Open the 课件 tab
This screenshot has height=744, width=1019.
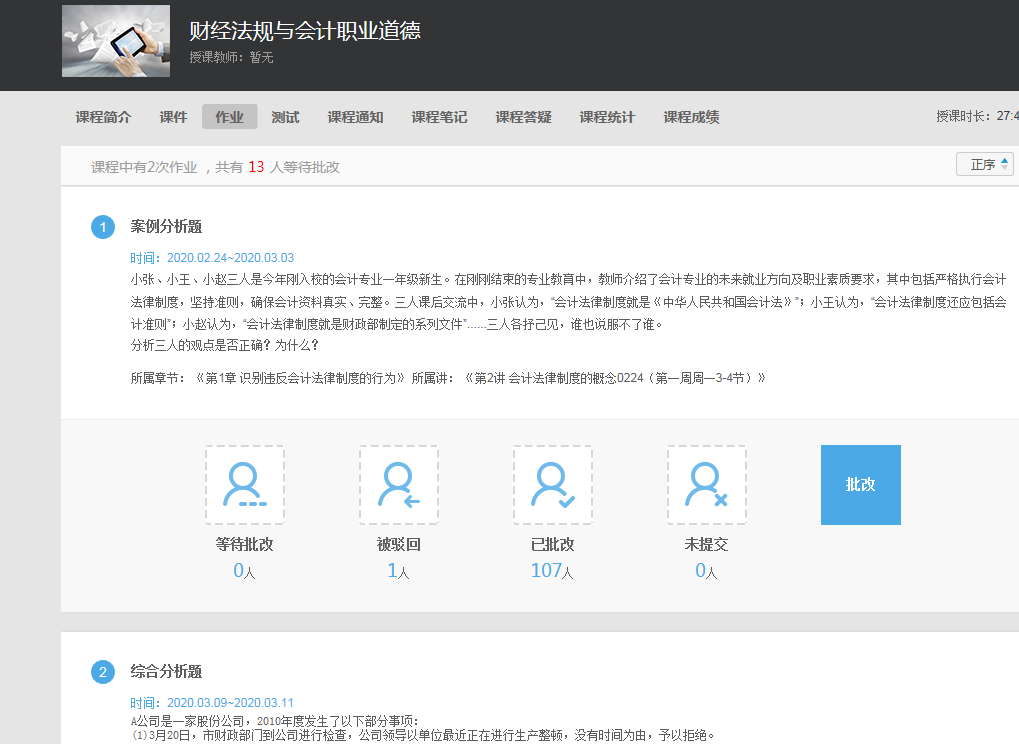pyautogui.click(x=173, y=117)
